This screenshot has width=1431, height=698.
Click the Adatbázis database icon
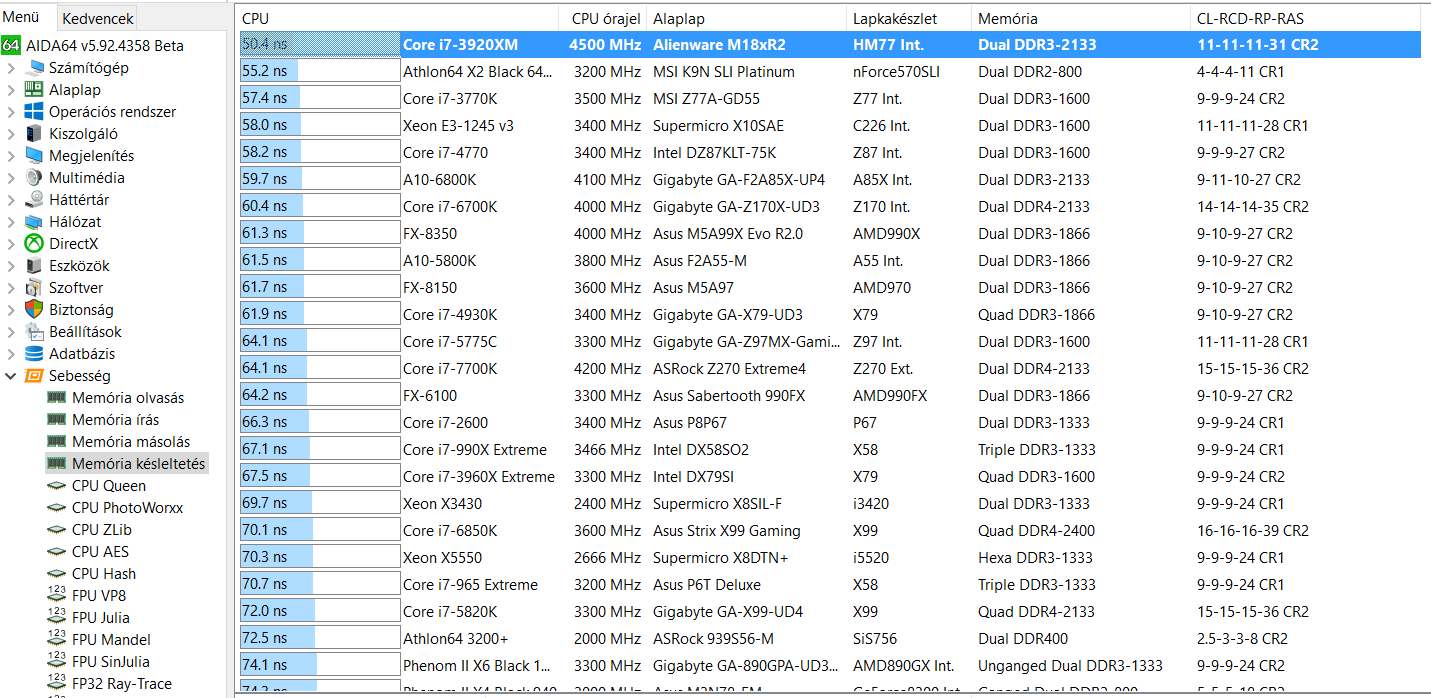coord(34,354)
